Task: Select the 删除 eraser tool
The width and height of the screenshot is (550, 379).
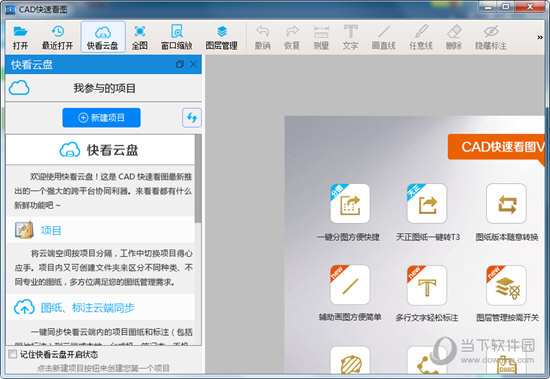Action: coord(454,37)
